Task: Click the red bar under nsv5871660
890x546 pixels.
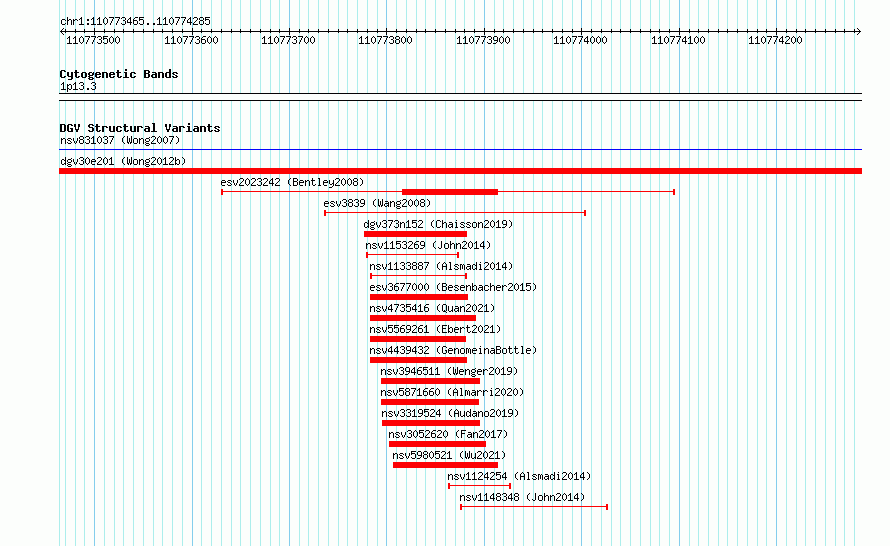Action: click(430, 402)
